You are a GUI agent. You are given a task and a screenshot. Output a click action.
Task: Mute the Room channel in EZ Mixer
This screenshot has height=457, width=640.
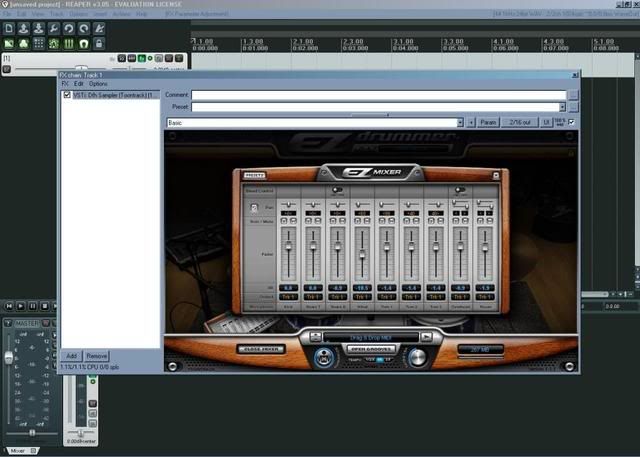pos(490,221)
